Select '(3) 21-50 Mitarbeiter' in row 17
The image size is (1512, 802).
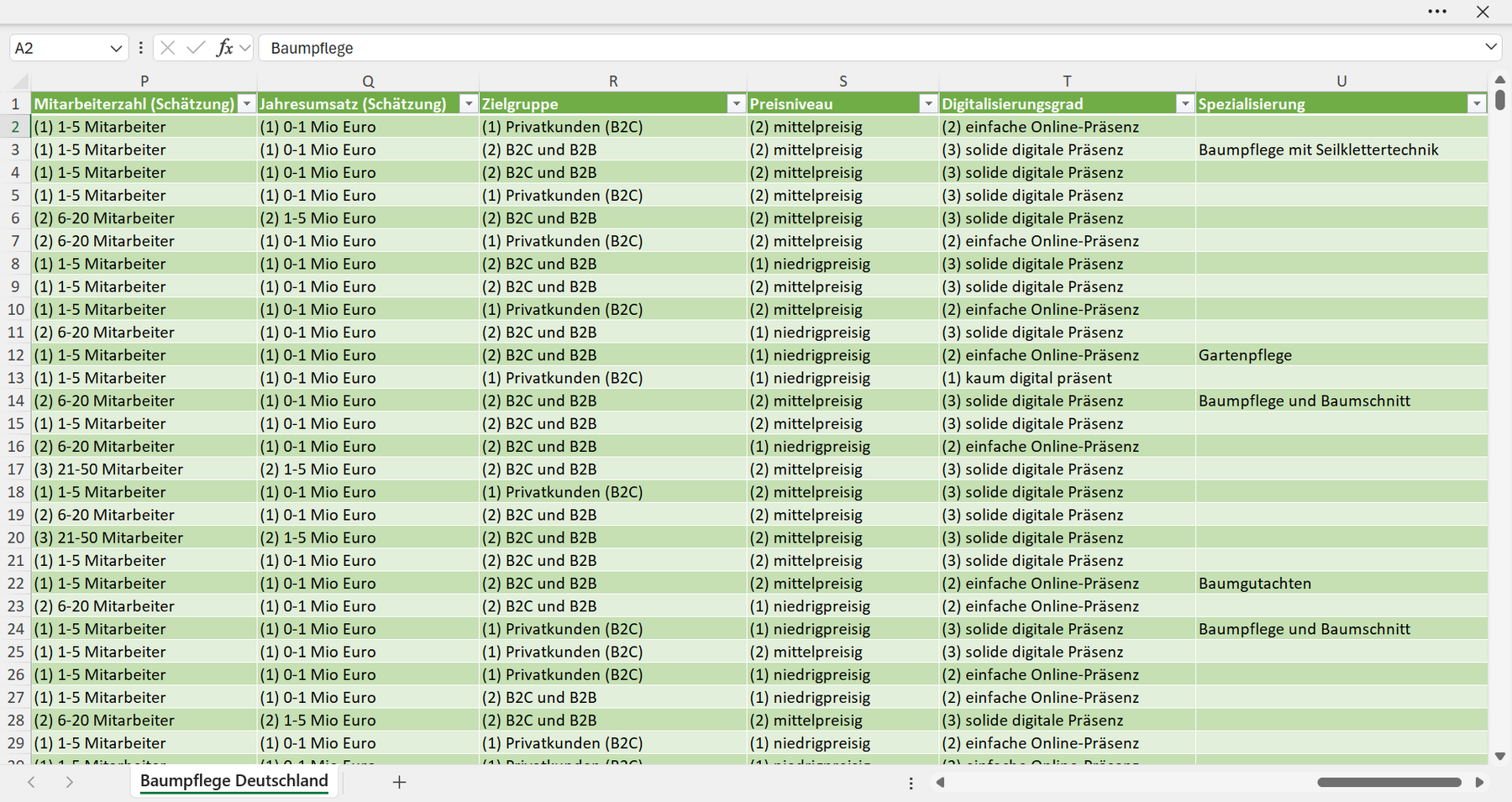tap(144, 469)
